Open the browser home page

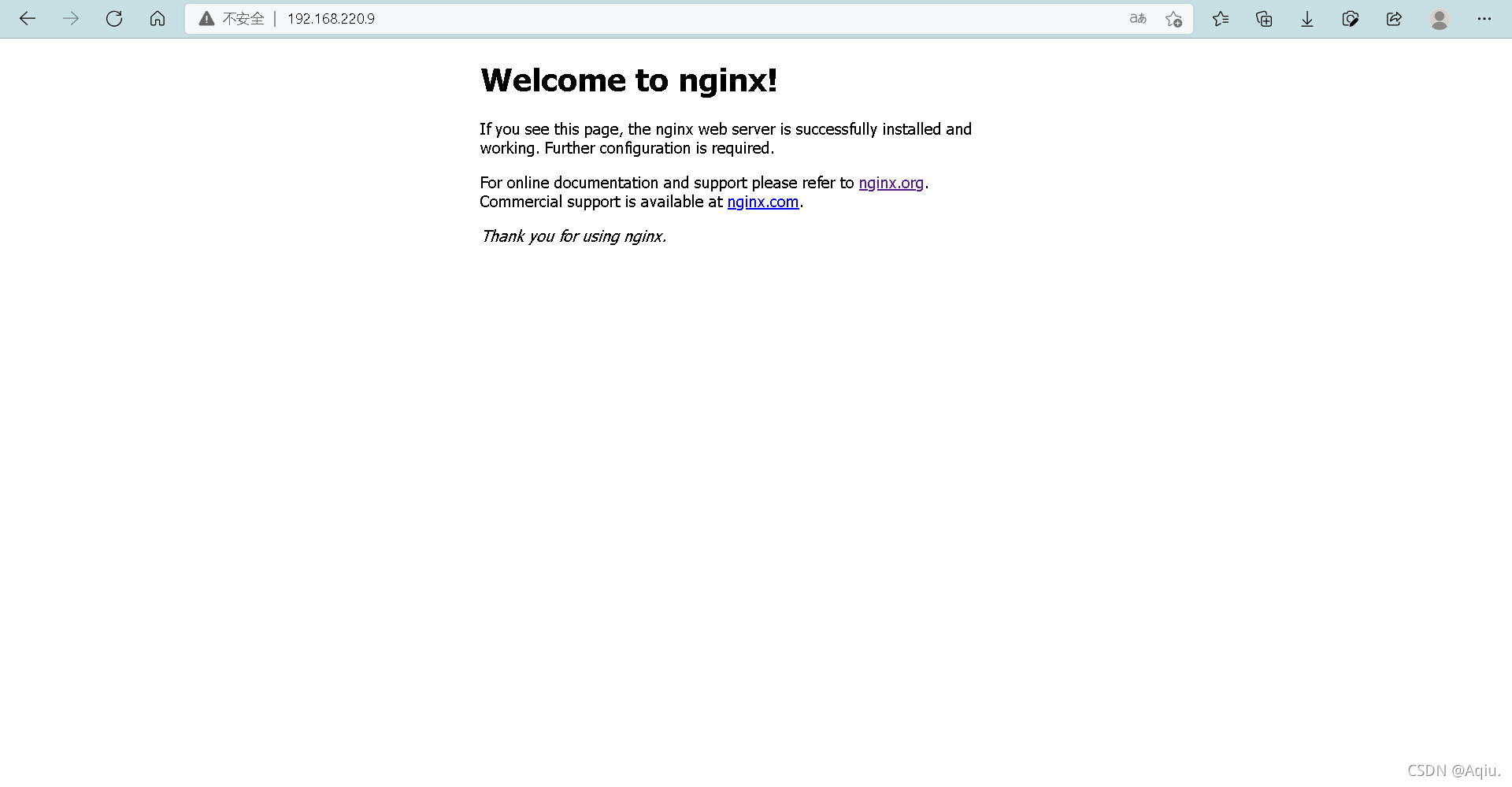[x=157, y=19]
